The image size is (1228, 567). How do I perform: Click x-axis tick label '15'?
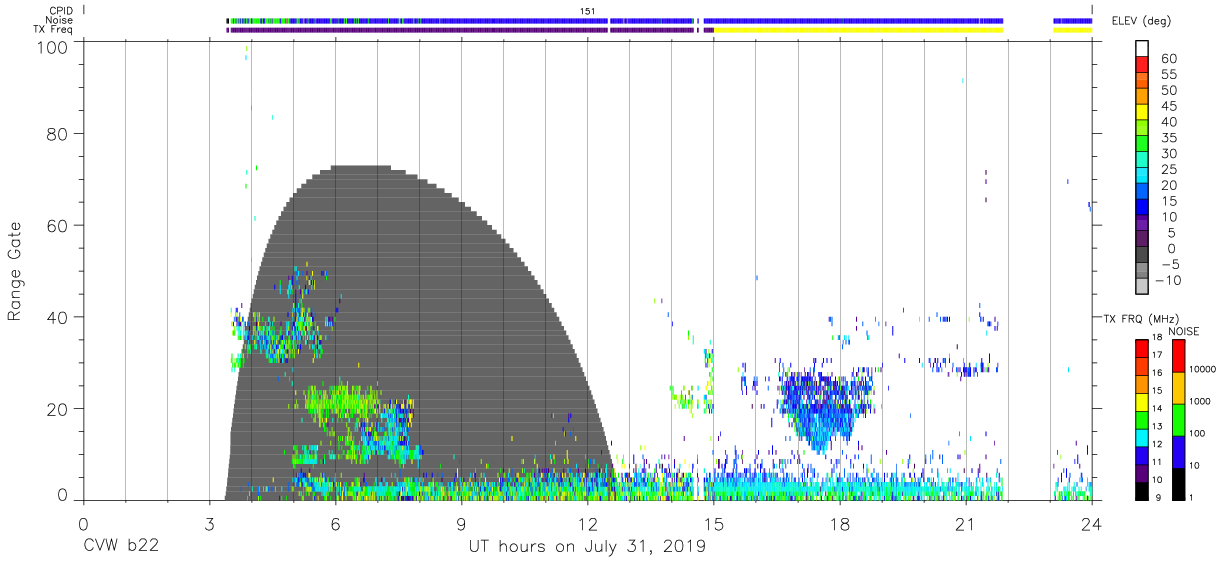coord(713,524)
